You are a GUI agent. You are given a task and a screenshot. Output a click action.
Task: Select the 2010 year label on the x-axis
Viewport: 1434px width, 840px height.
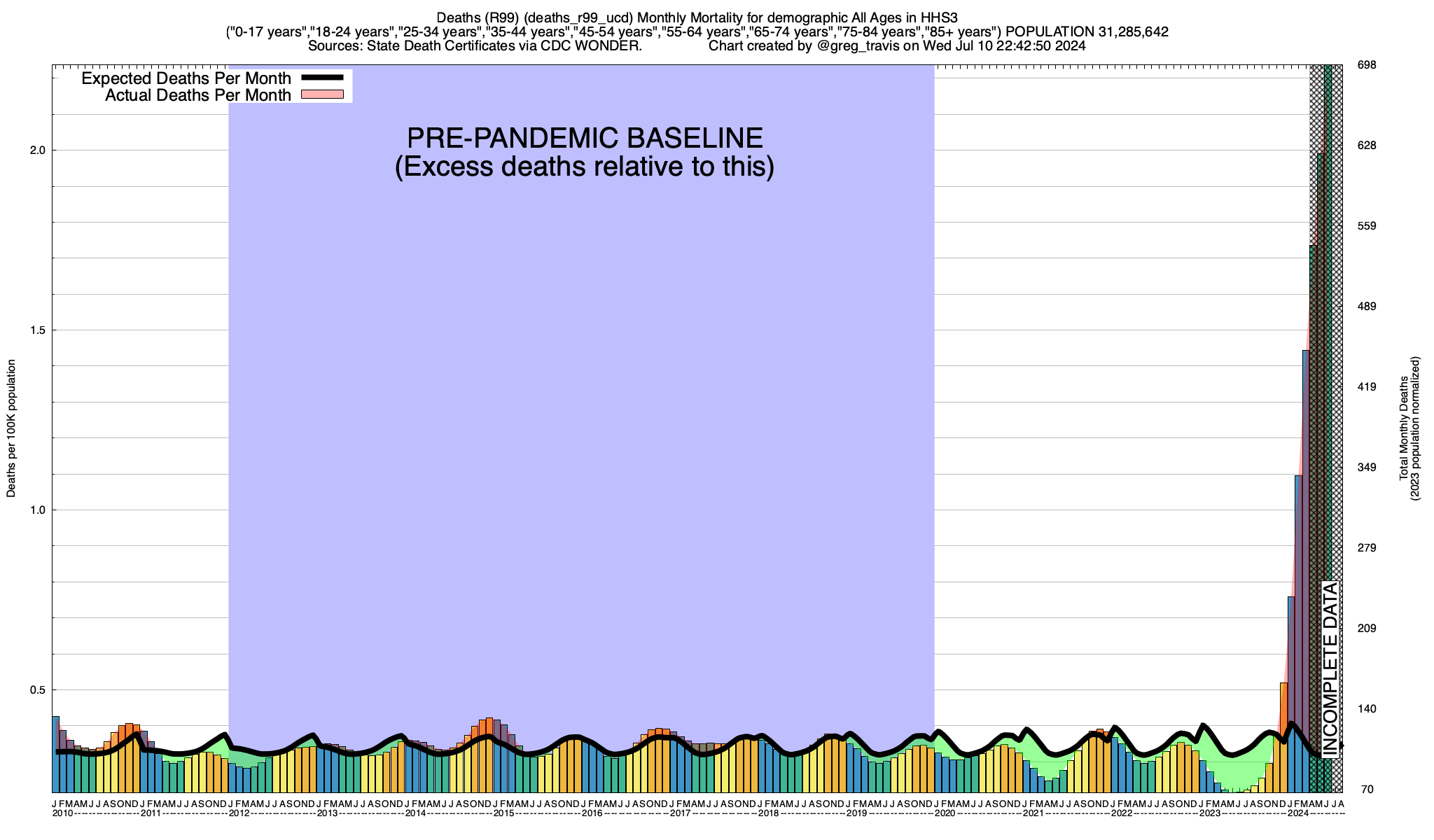62,813
